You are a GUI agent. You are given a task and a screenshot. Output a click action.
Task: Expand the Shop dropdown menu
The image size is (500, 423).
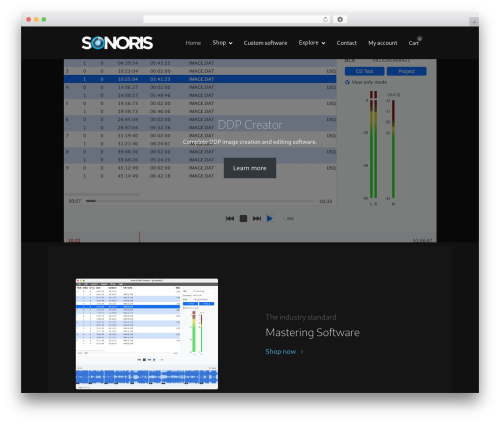point(222,43)
